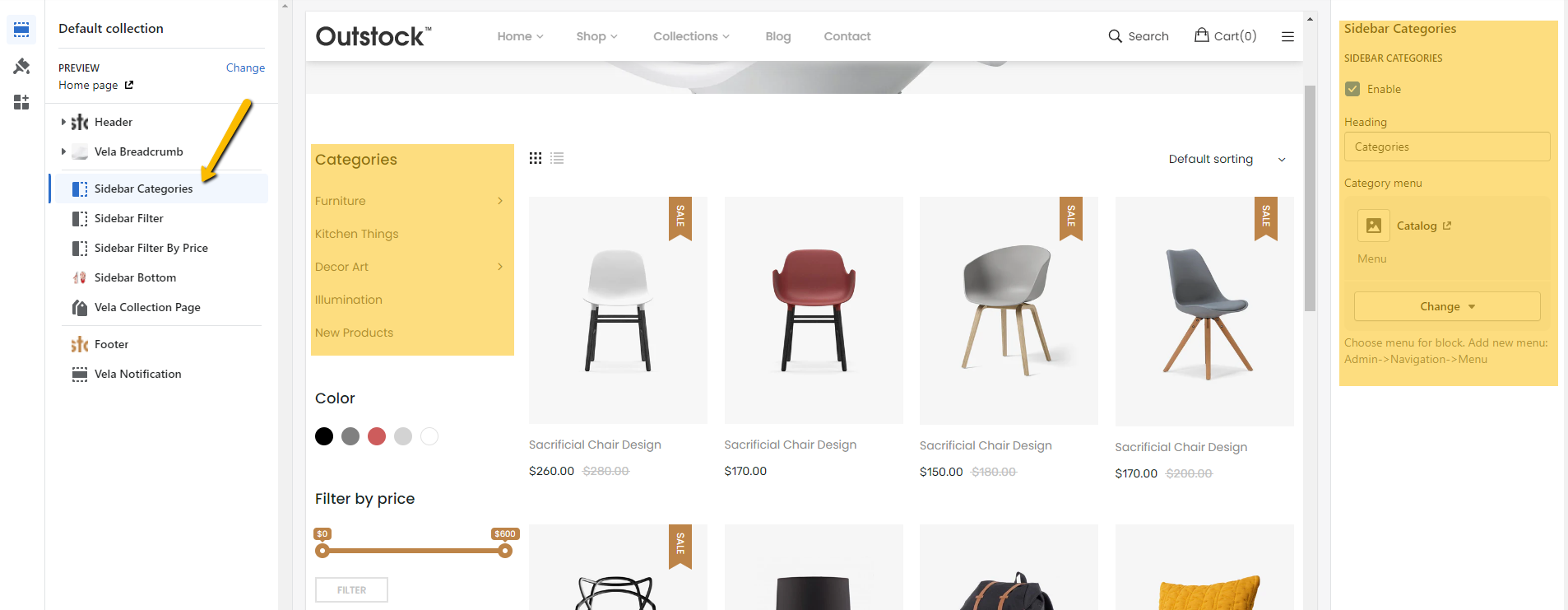Click the Change menu button

point(1447,306)
